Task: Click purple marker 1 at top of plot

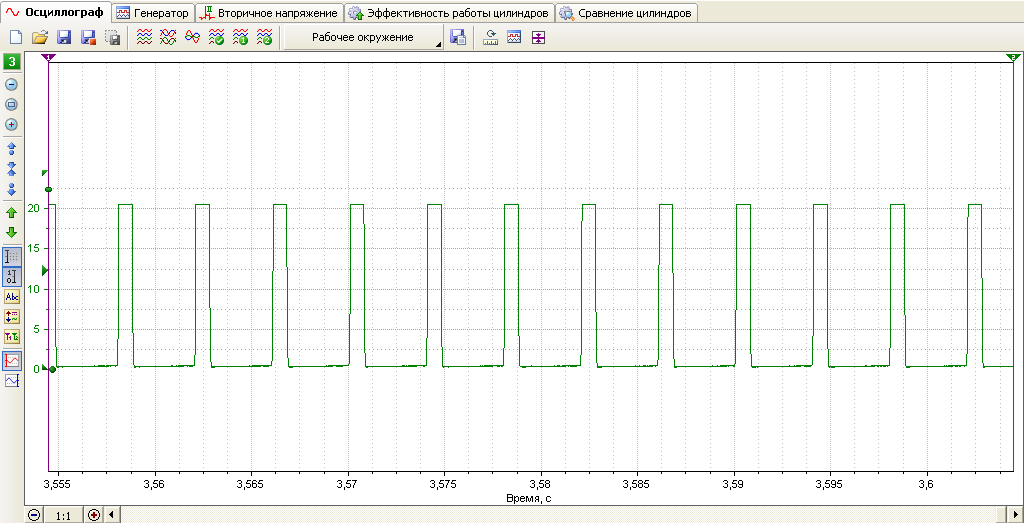Action: point(49,58)
